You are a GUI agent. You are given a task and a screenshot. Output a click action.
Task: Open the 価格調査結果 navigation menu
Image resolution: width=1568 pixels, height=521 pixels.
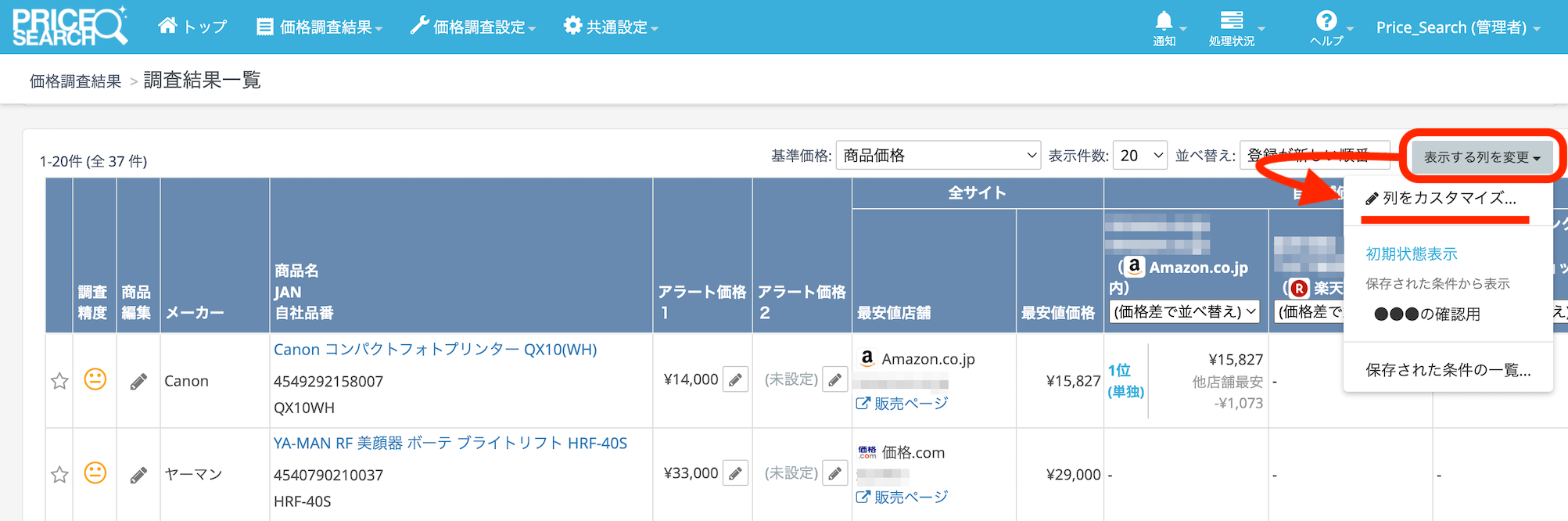click(320, 27)
